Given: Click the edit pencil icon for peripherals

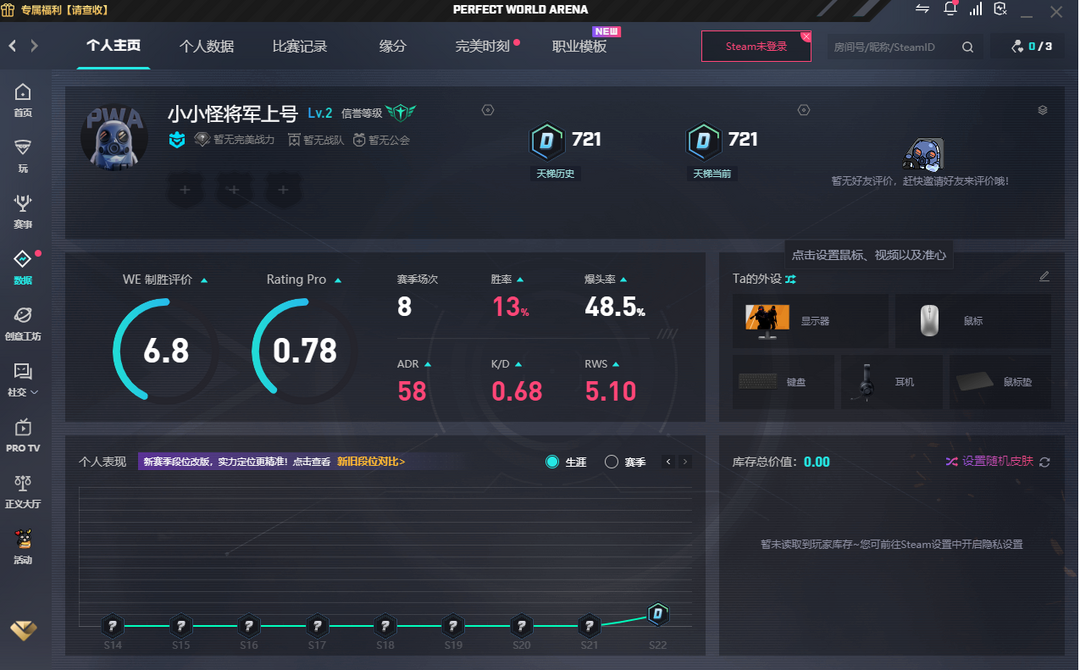Looking at the screenshot, I should 1044,277.
